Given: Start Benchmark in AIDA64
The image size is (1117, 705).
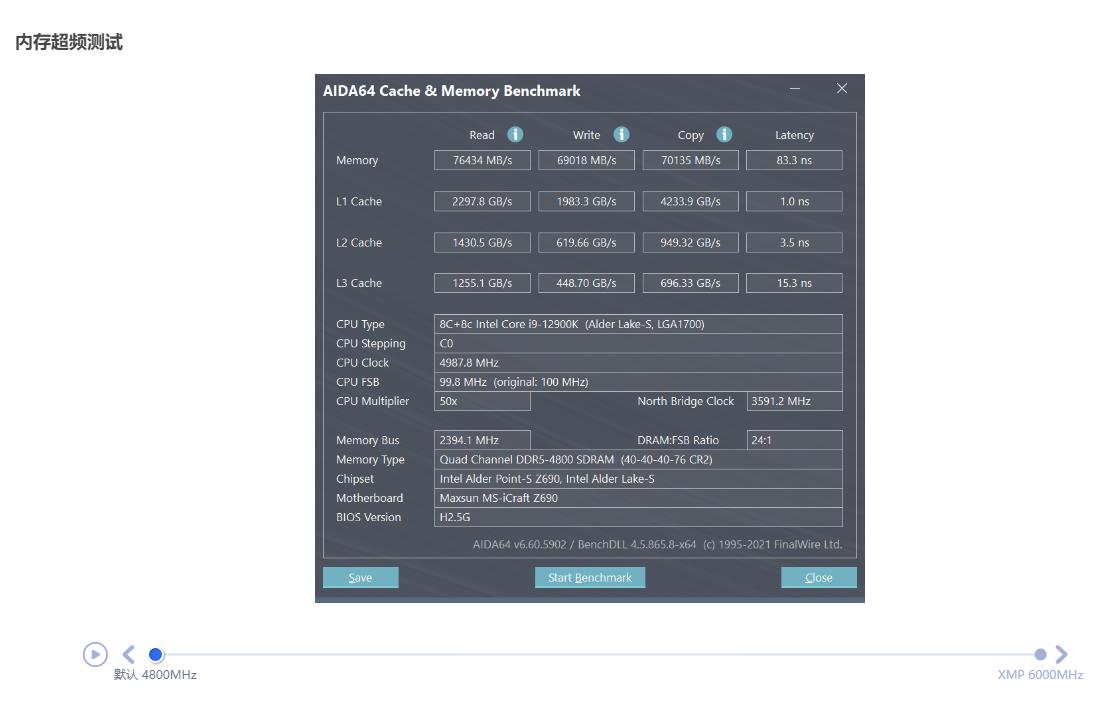Looking at the screenshot, I should tap(590, 577).
